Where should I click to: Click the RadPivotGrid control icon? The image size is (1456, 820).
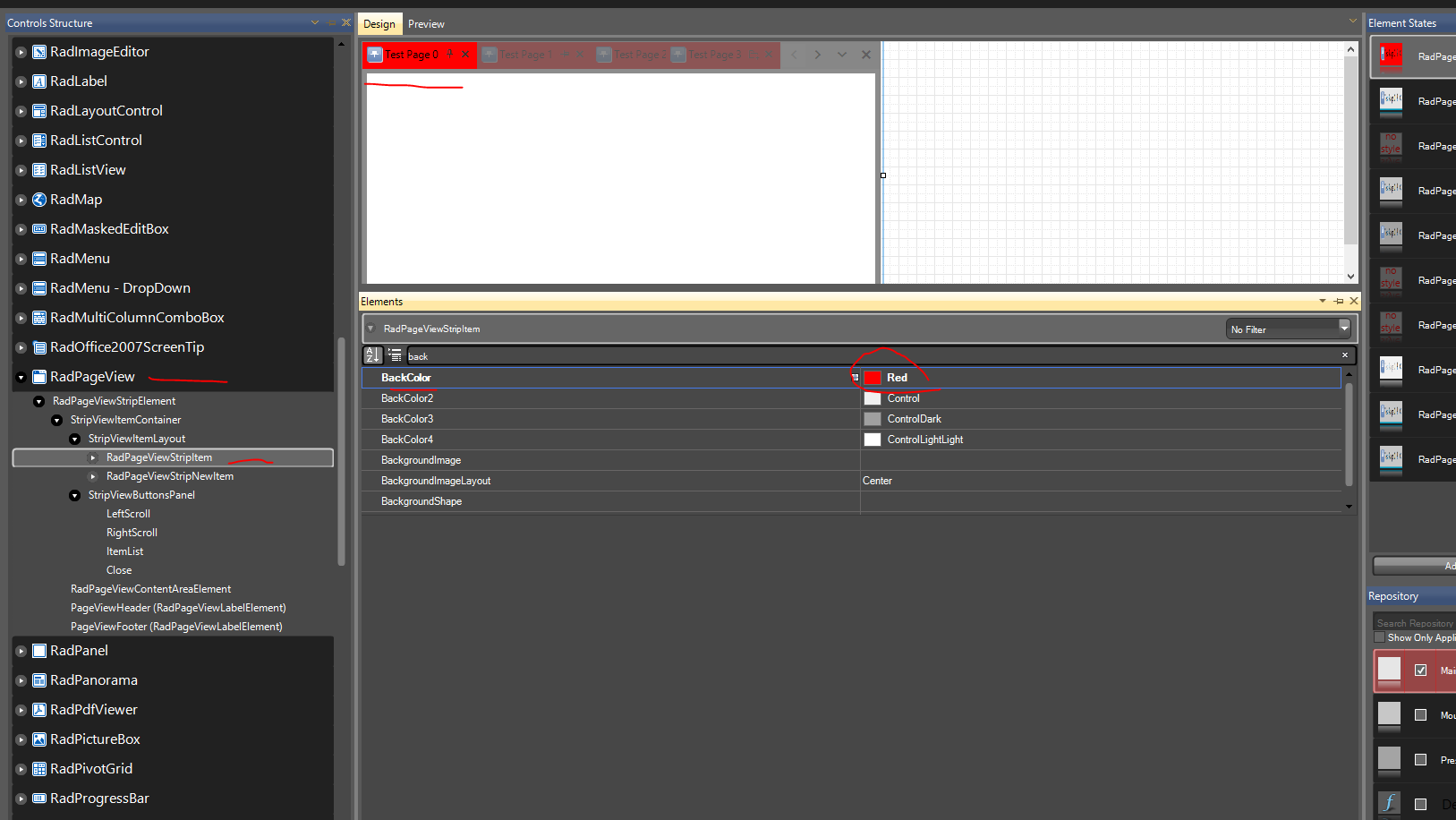pyautogui.click(x=39, y=769)
